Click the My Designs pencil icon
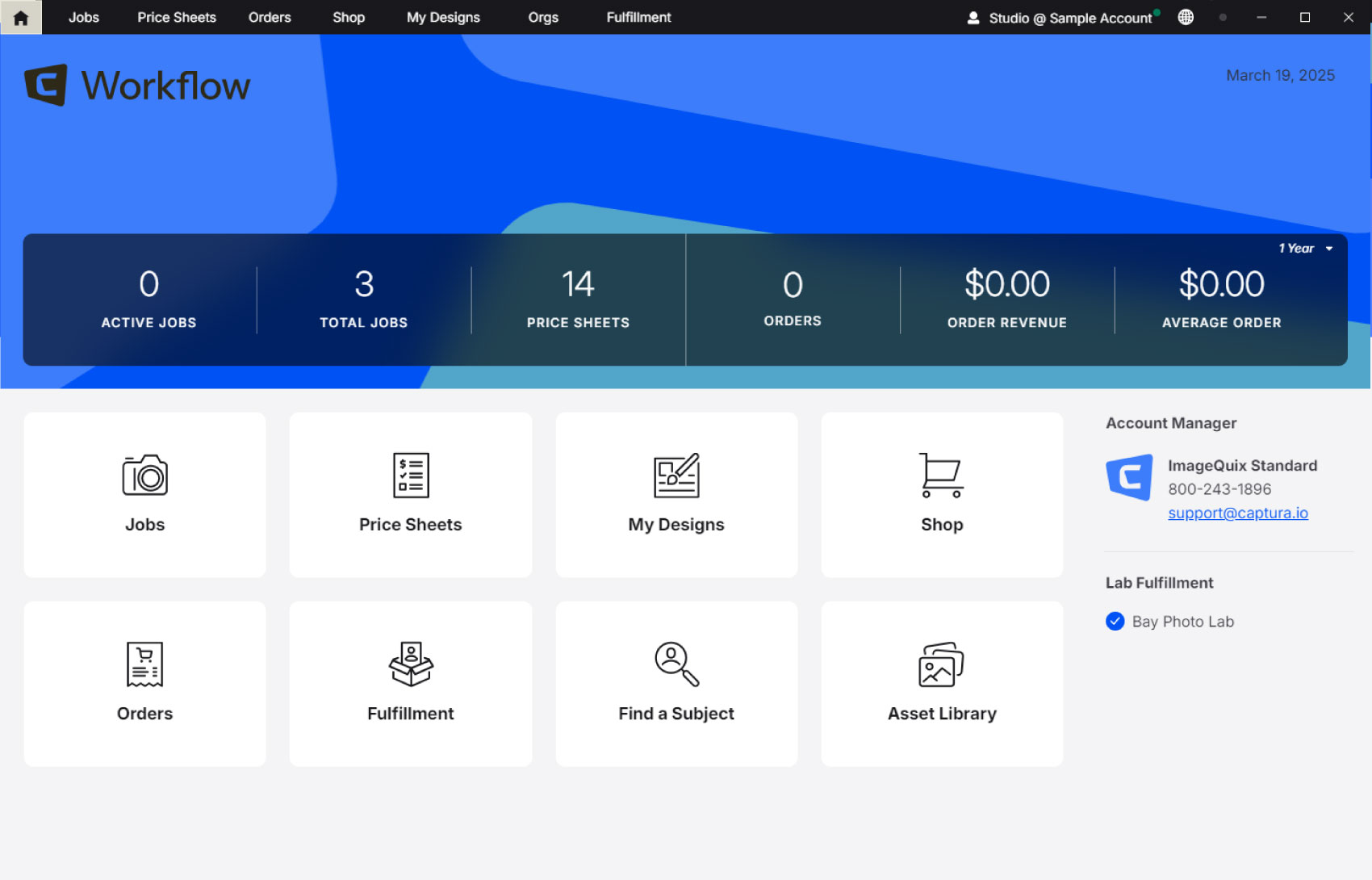The width and height of the screenshot is (1372, 880). [x=676, y=476]
